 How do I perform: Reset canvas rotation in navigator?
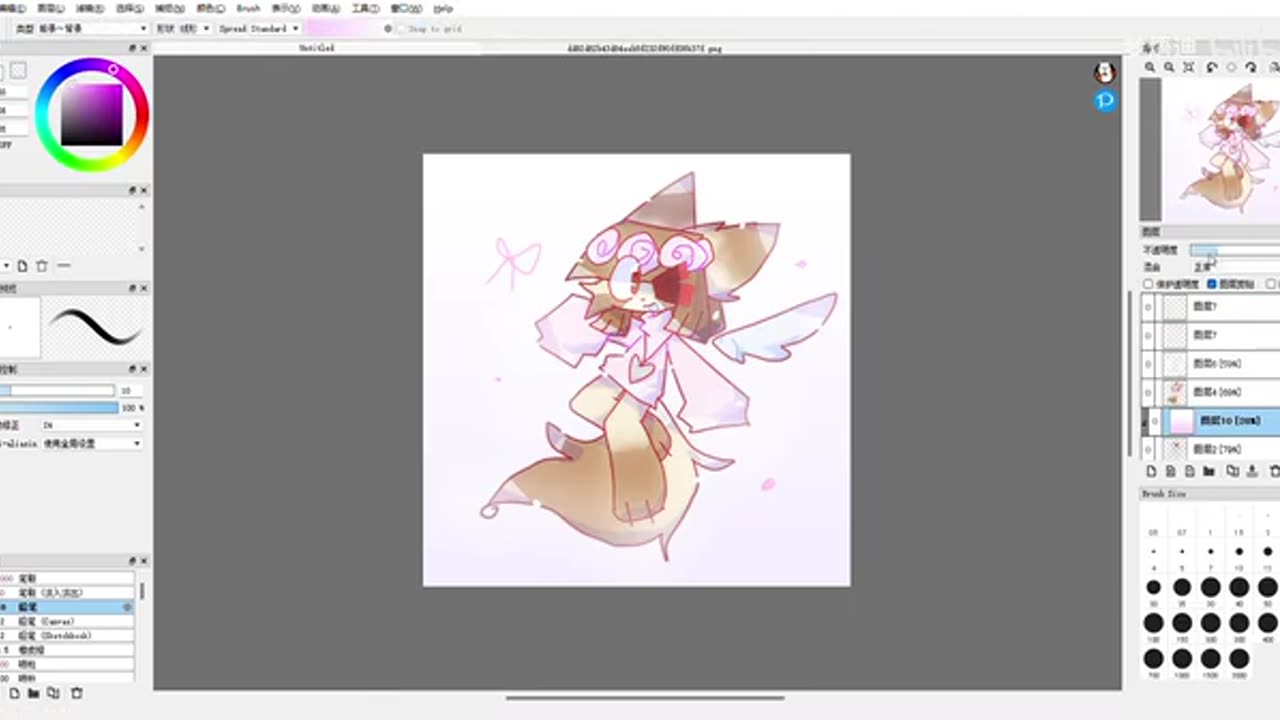pos(1231,67)
